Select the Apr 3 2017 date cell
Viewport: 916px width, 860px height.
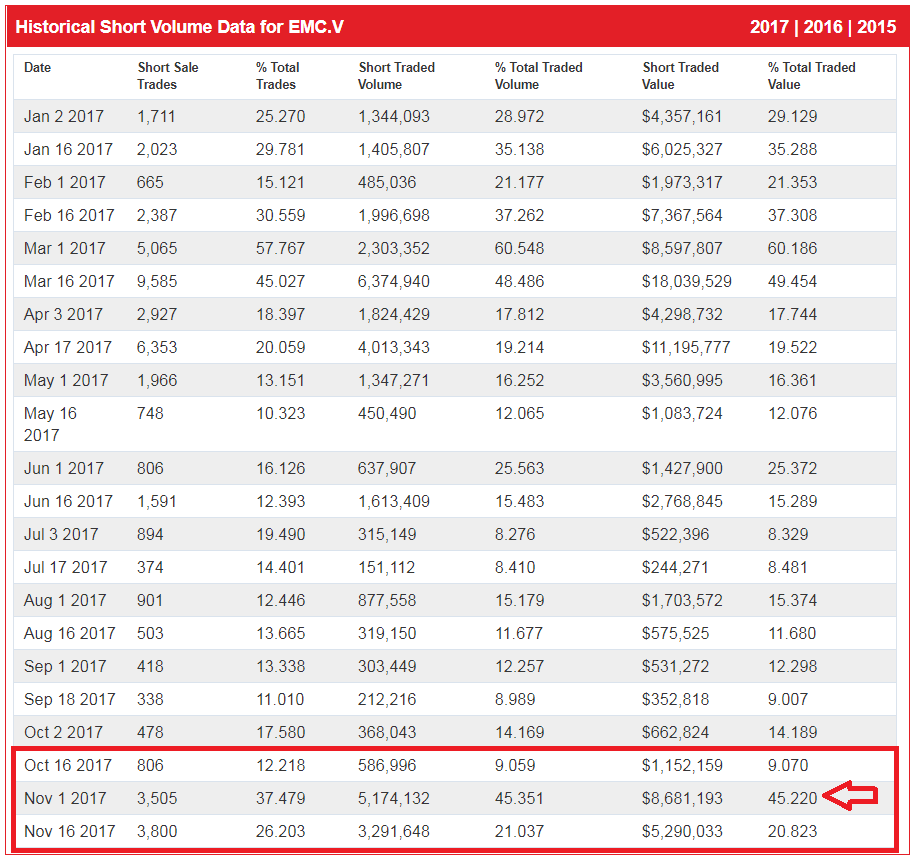pos(63,314)
